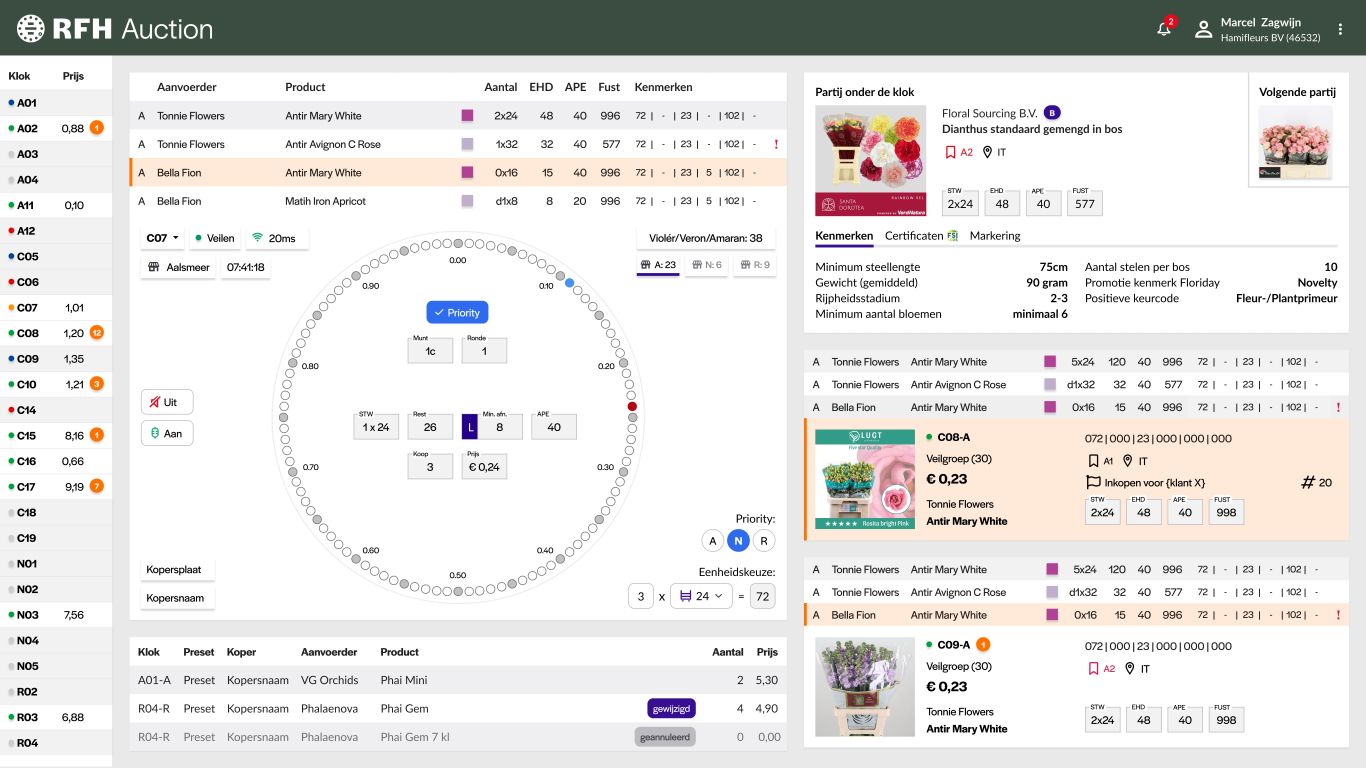
Task: Open the C07 clock dropdown
Action: pos(163,238)
